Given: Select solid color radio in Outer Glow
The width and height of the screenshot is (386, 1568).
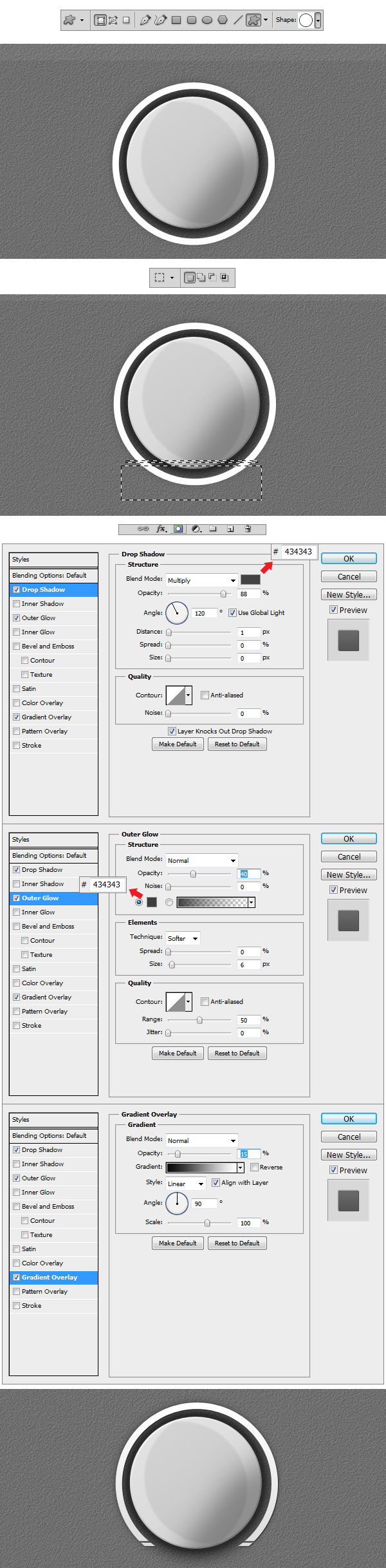Looking at the screenshot, I should (138, 902).
